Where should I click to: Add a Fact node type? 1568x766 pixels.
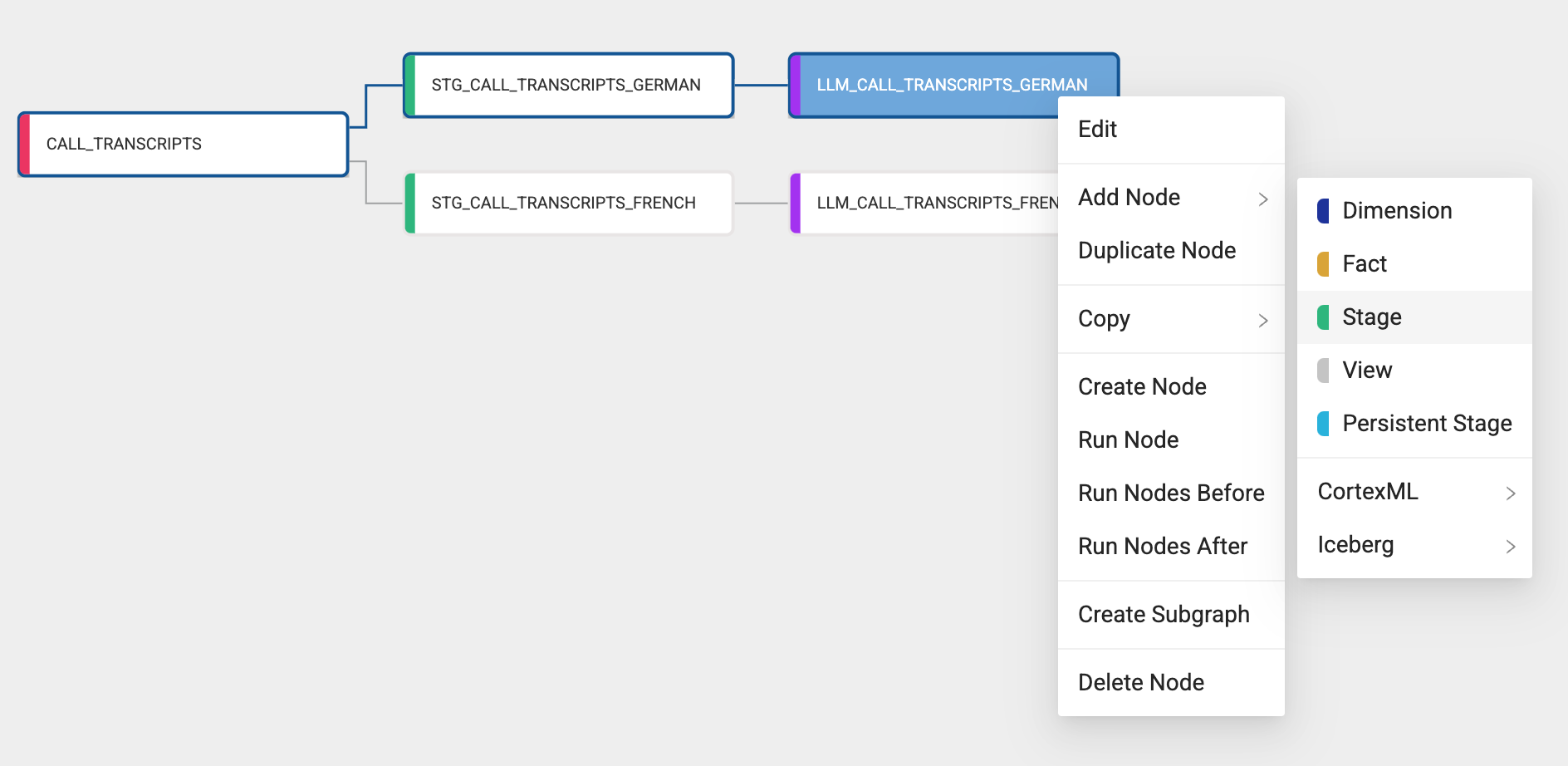point(1414,264)
